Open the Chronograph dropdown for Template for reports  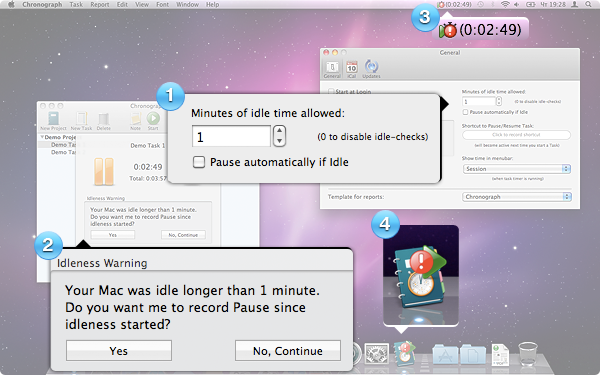pyautogui.click(x=517, y=197)
